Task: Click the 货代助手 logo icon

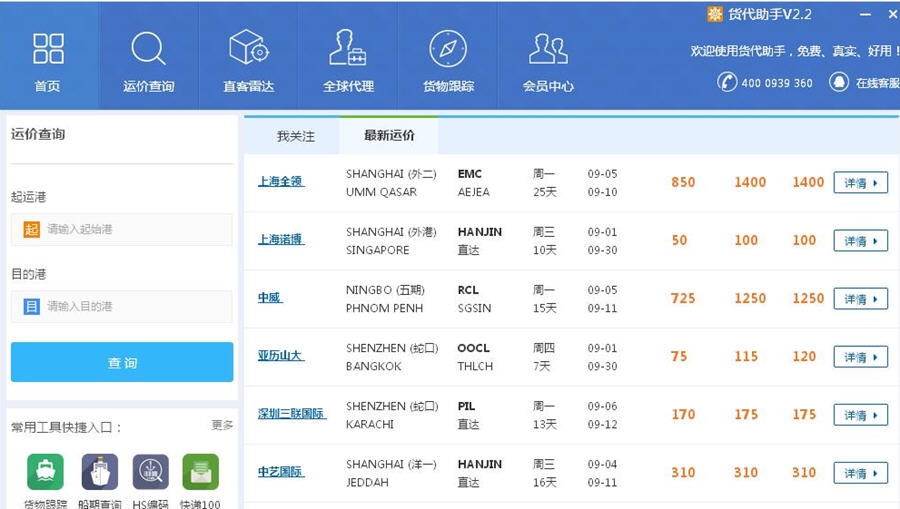Action: click(x=715, y=14)
